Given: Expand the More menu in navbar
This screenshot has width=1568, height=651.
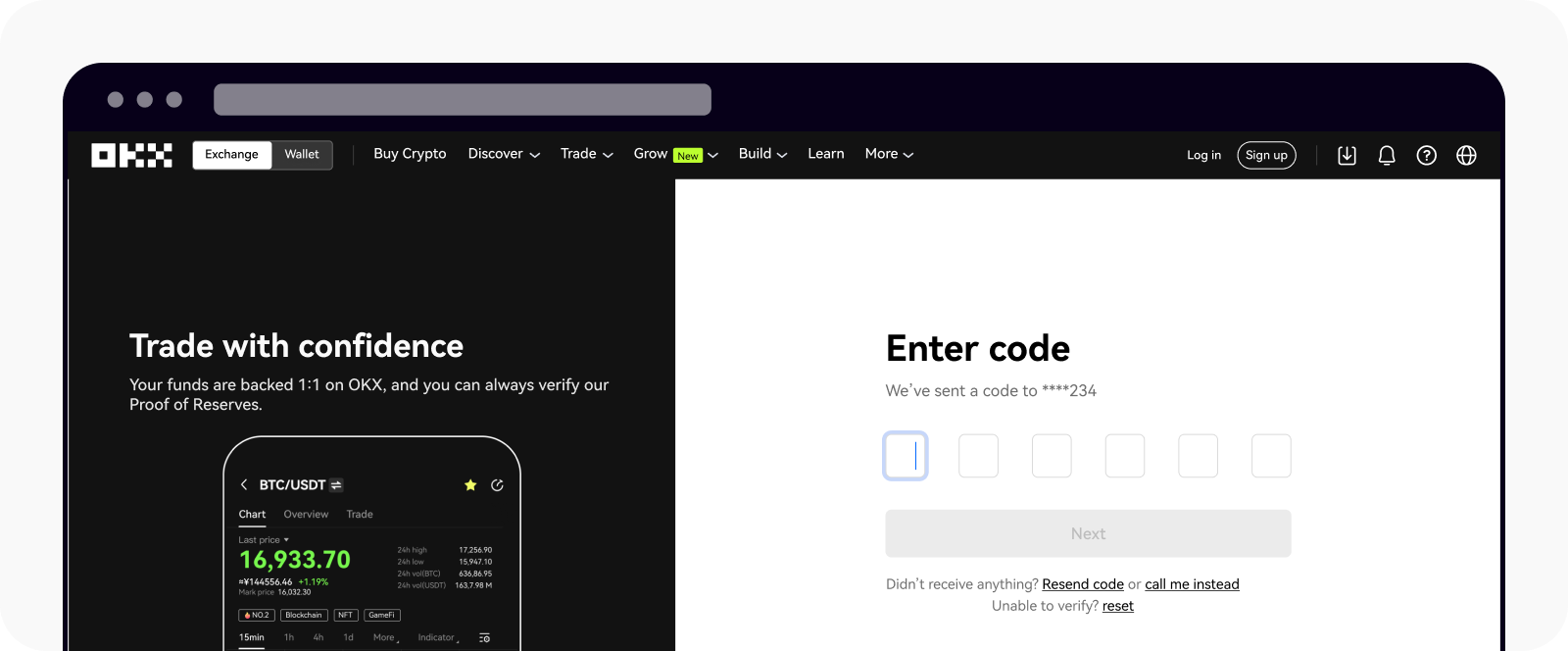Looking at the screenshot, I should pos(889,154).
